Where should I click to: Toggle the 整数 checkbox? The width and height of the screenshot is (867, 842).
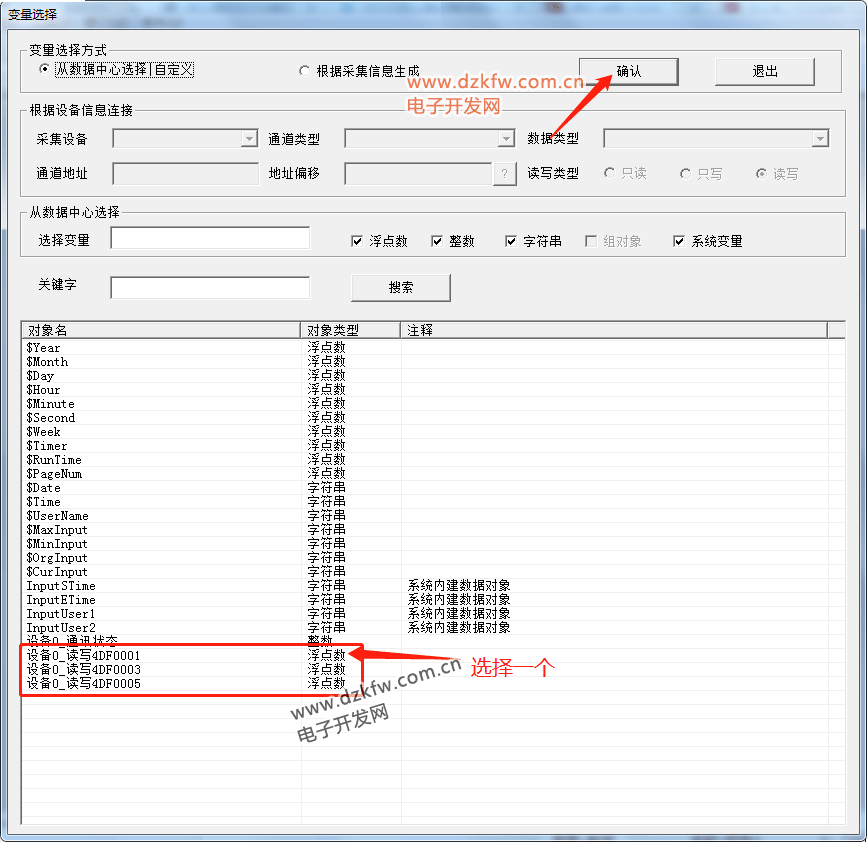(437, 241)
